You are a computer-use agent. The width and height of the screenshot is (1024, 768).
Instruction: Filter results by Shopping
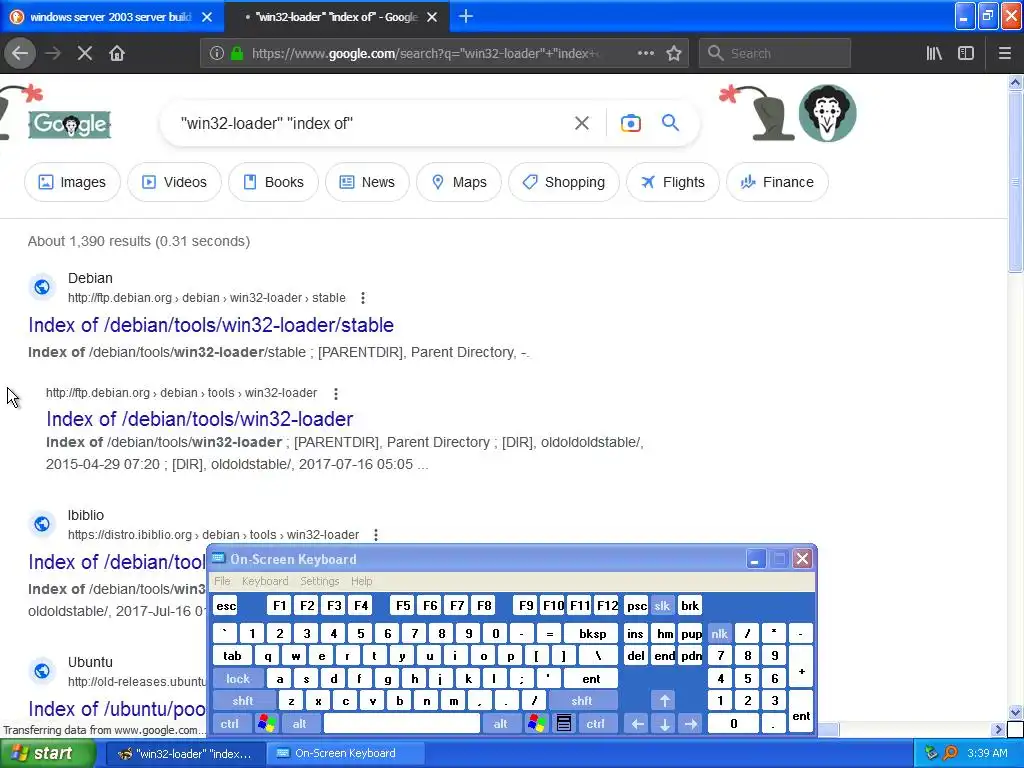(x=564, y=182)
